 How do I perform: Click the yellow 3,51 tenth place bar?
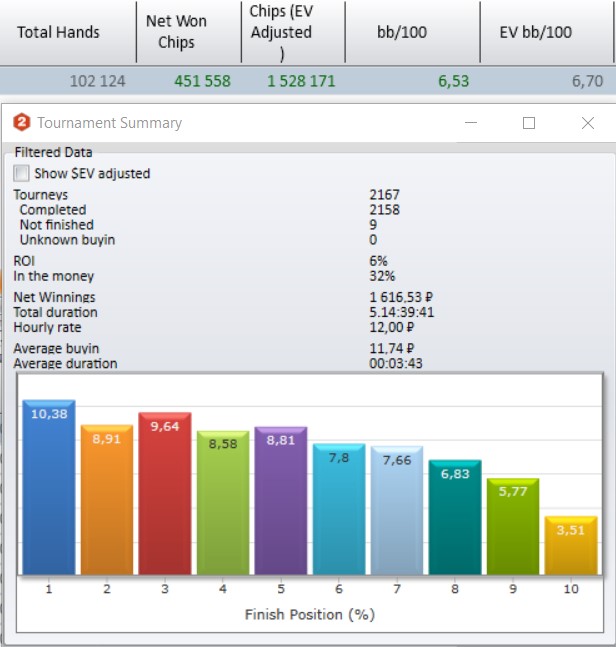[x=571, y=545]
